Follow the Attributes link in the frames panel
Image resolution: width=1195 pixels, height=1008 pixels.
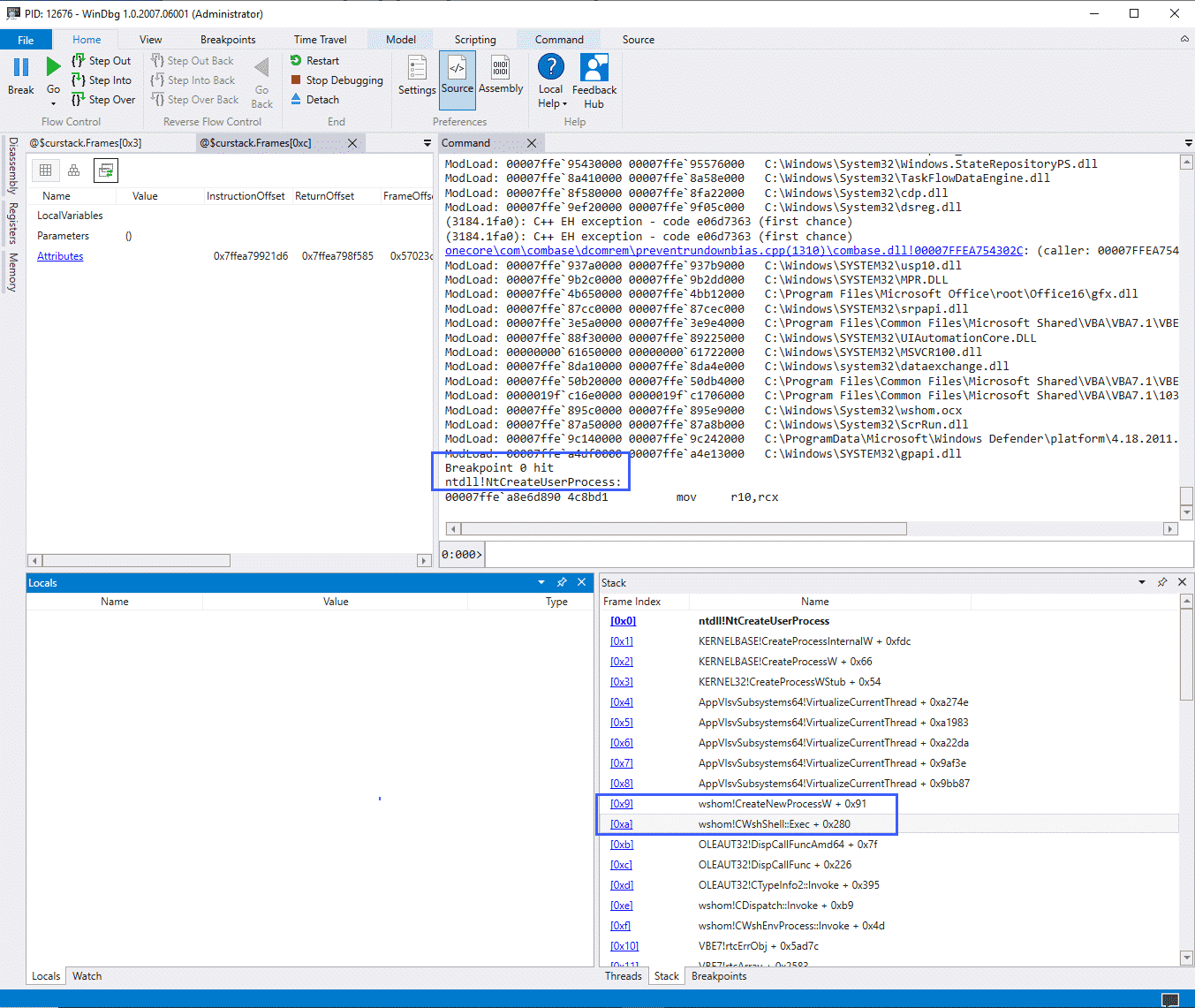[x=60, y=255]
